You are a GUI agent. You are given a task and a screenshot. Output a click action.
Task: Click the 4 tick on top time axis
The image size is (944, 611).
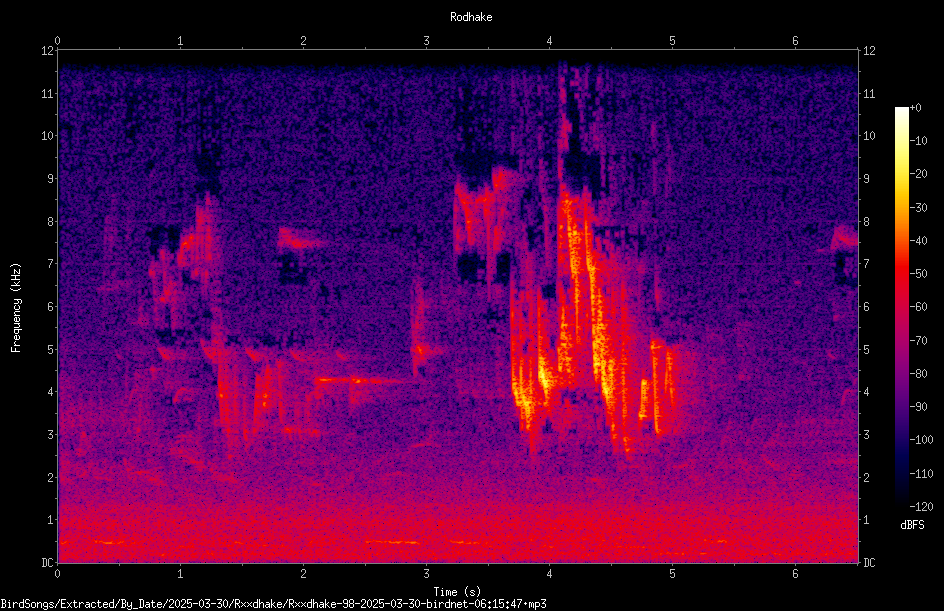(549, 41)
